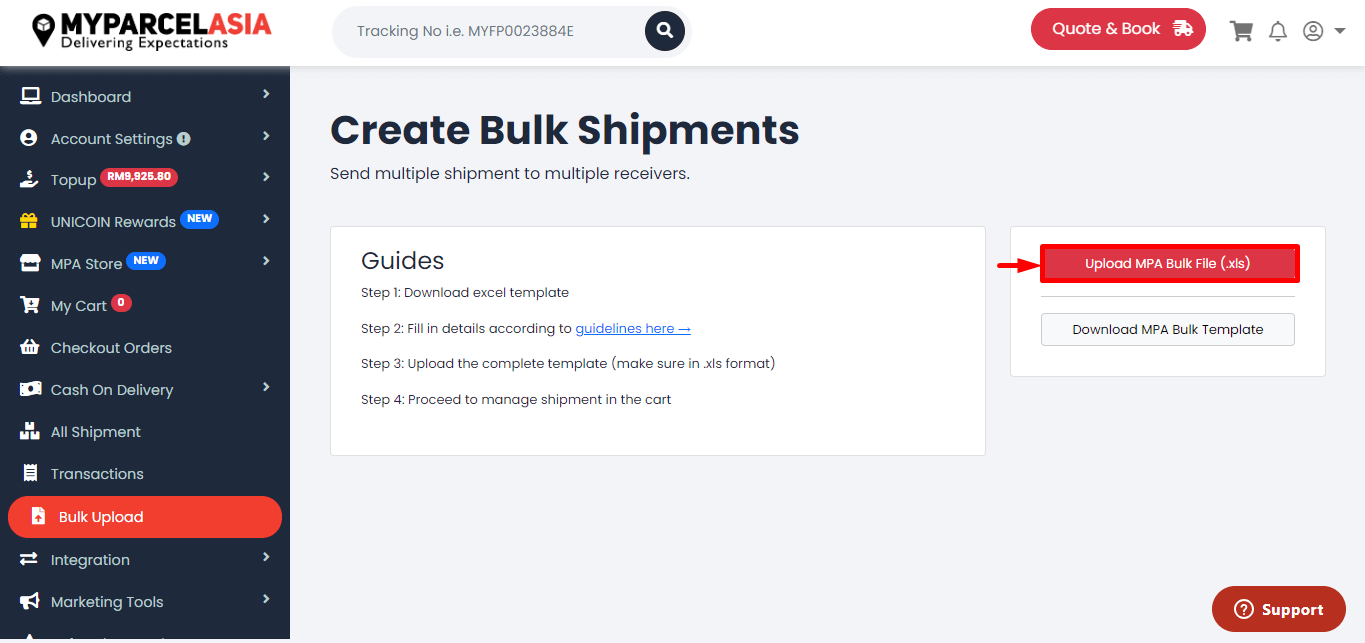The width and height of the screenshot is (1365, 643).
Task: Open Dashboard menu item
Action: (x=91, y=97)
